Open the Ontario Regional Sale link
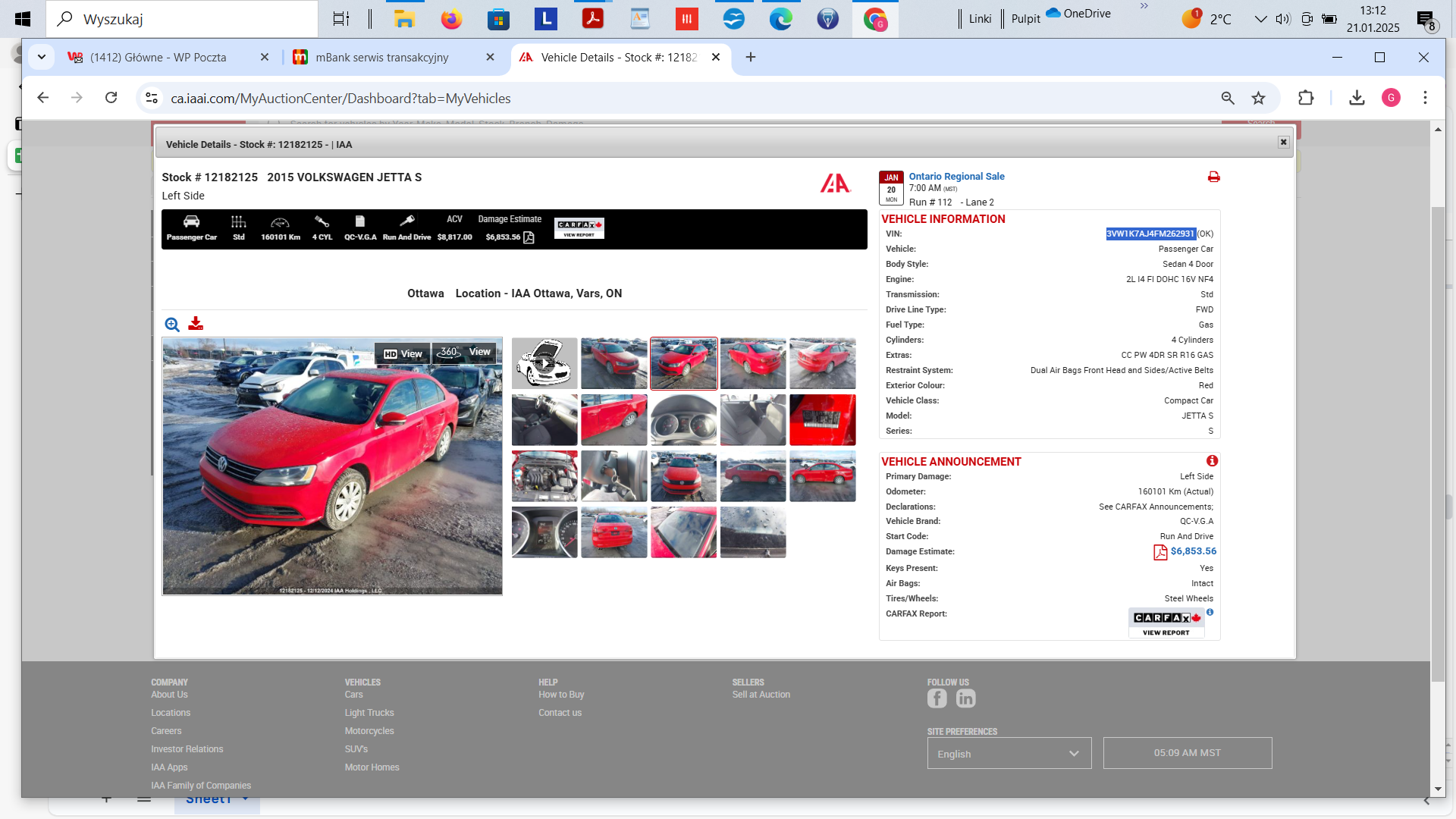Screen dimensions: 1456x819 click(956, 177)
